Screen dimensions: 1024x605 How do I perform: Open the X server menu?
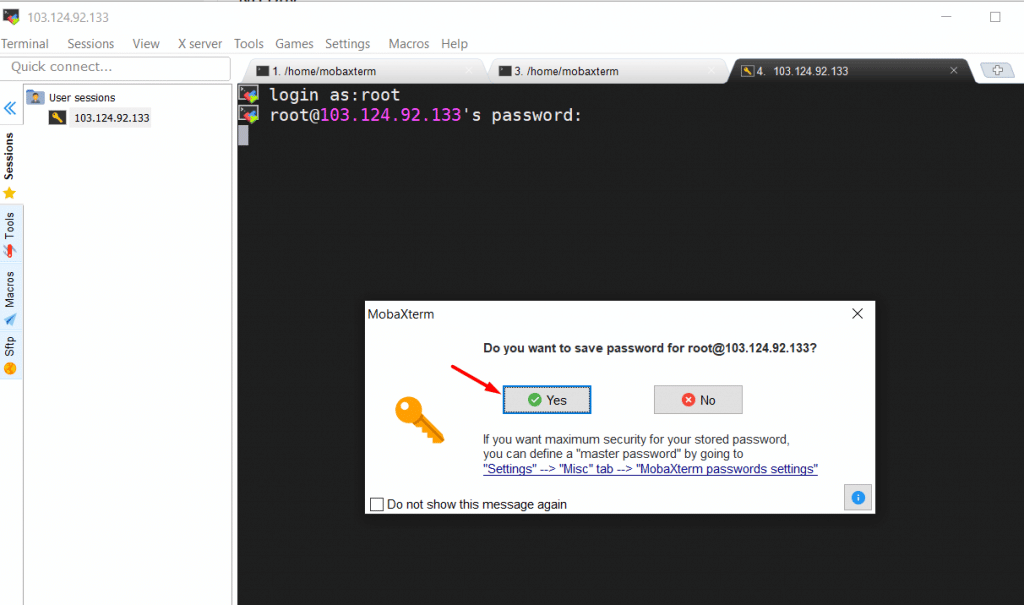[200, 44]
